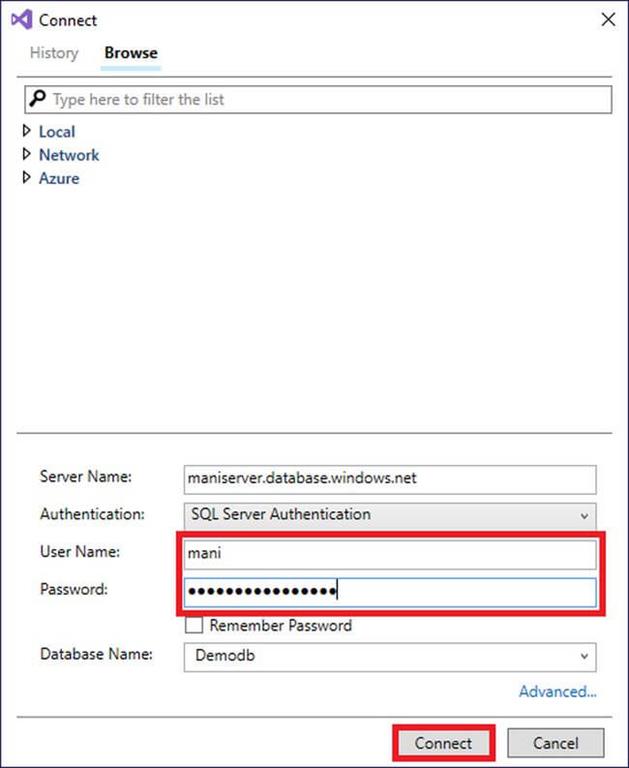
Task: Select the Network item label
Action: pyautogui.click(x=69, y=155)
